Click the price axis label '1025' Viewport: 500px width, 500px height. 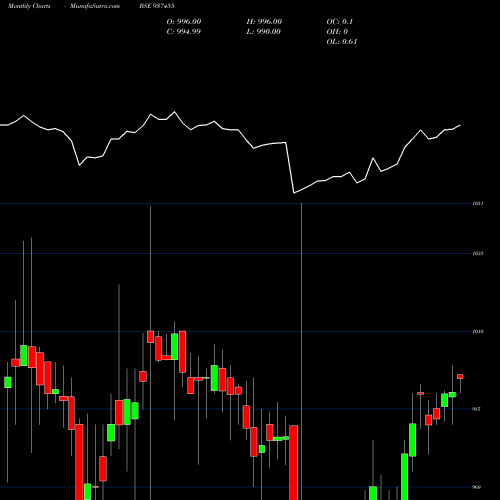pos(478,254)
